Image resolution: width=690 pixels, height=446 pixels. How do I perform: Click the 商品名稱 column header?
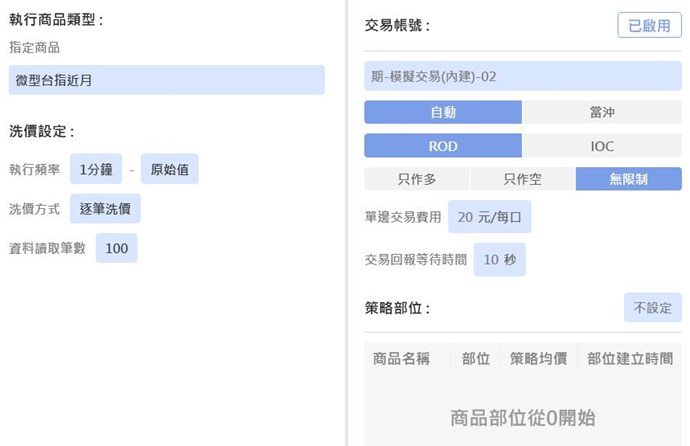(401, 358)
